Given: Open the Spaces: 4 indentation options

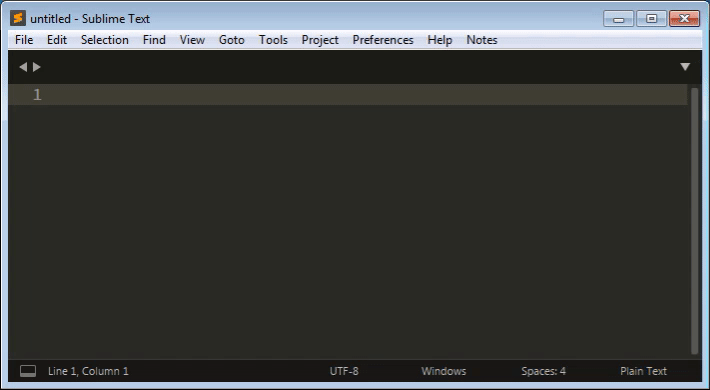Looking at the screenshot, I should (543, 371).
